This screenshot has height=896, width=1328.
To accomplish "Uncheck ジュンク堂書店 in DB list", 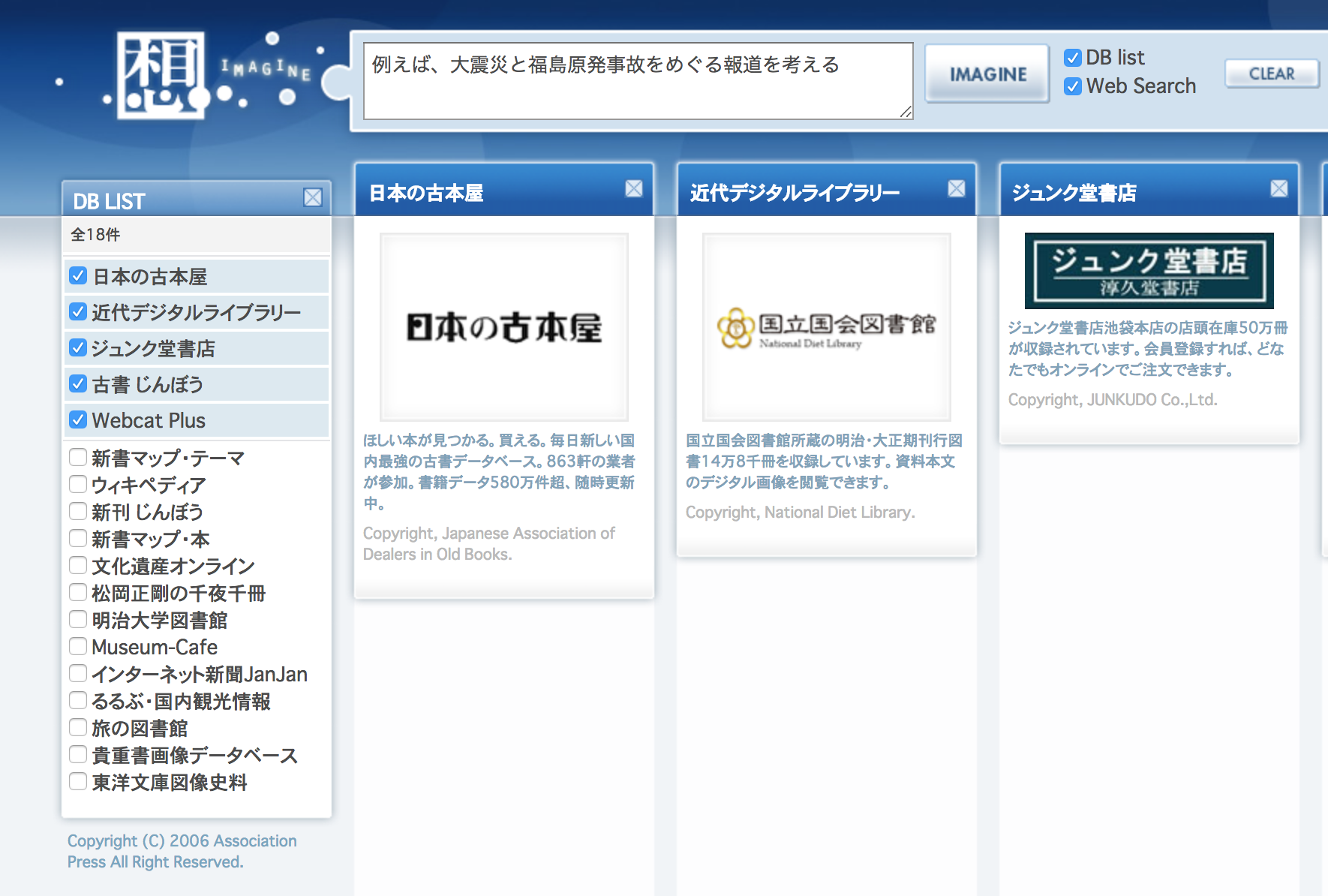I will tap(78, 347).
